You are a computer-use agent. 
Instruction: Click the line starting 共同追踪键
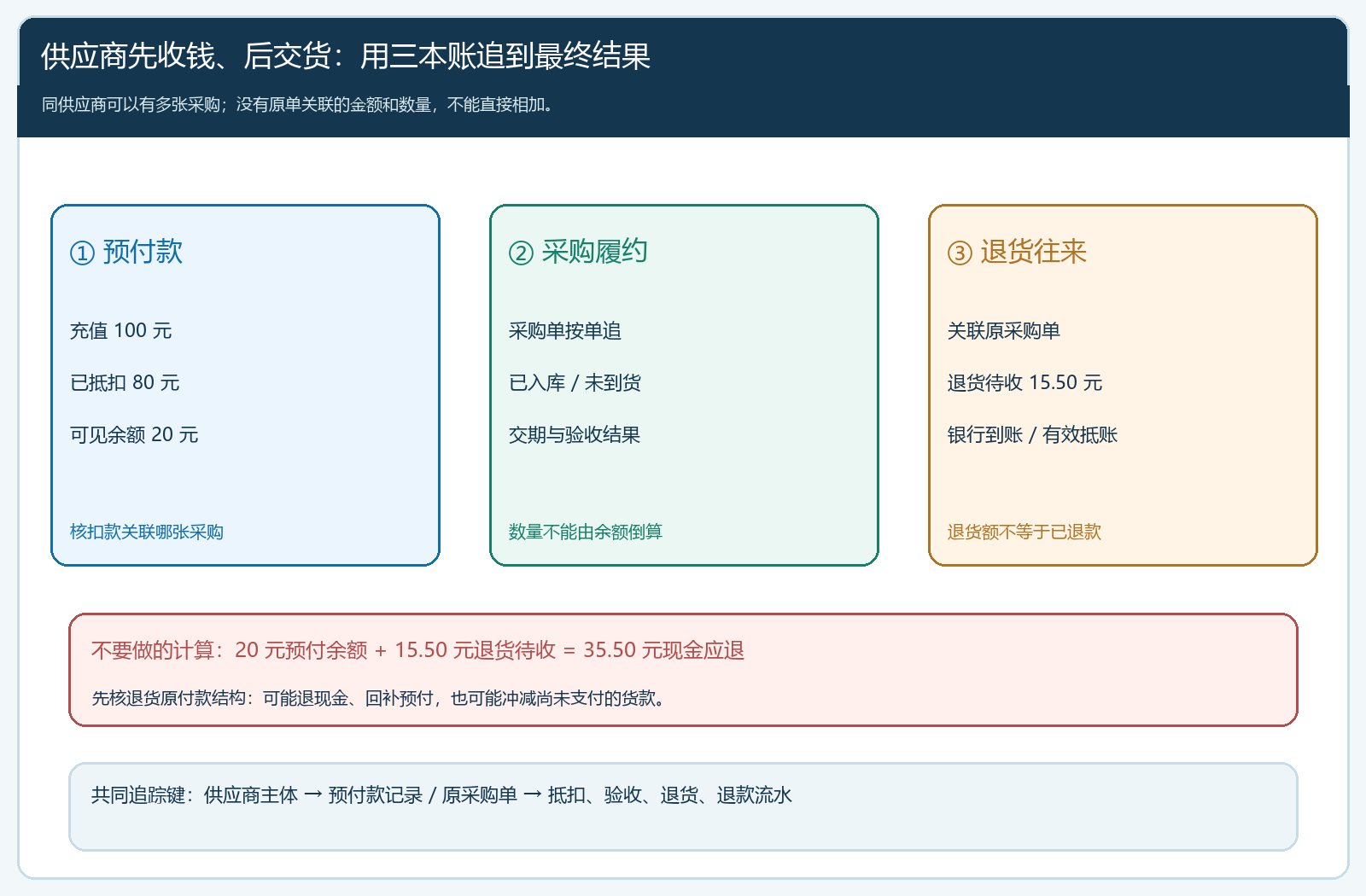(x=442, y=796)
